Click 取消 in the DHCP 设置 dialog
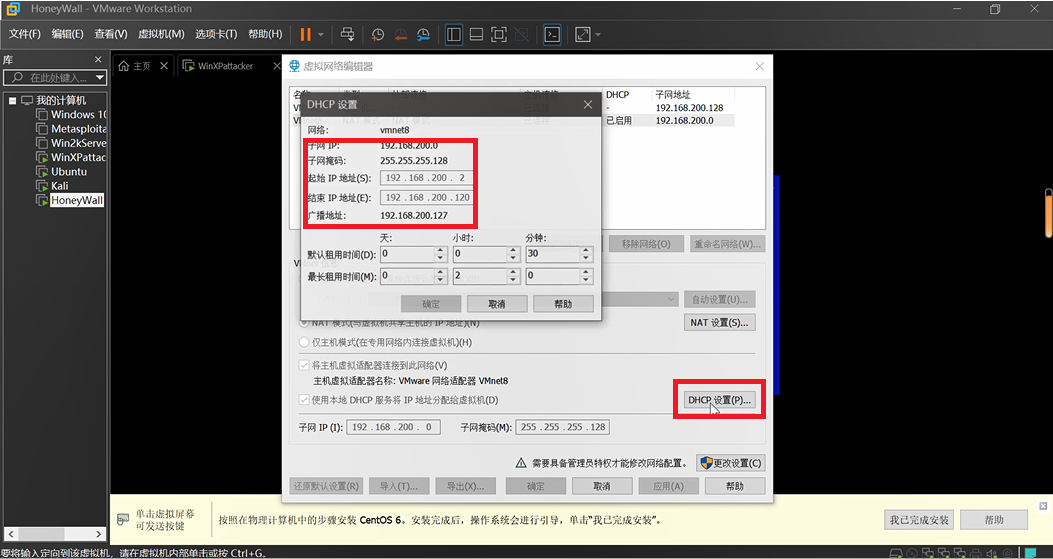 pos(496,304)
